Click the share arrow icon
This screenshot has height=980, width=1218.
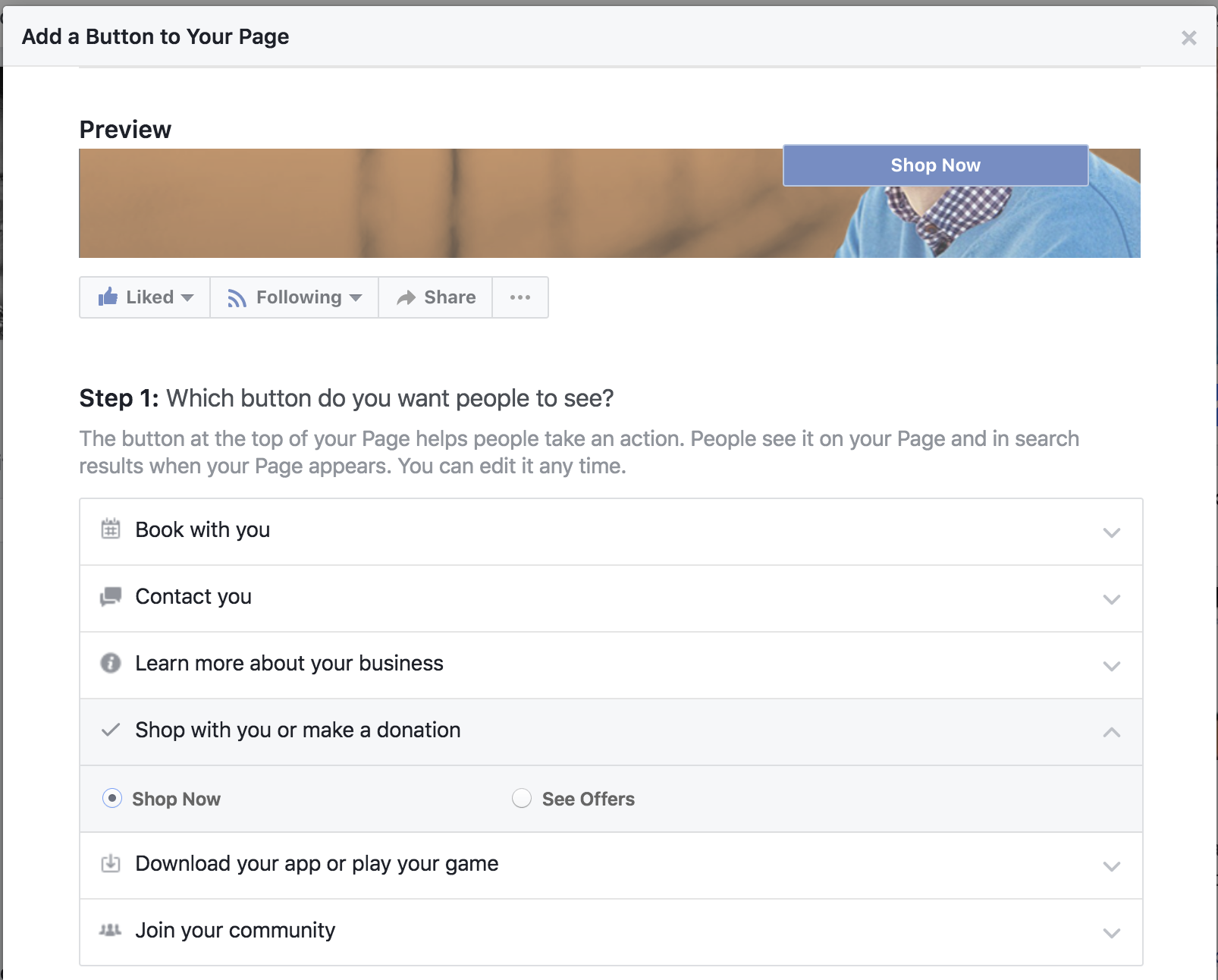point(407,297)
